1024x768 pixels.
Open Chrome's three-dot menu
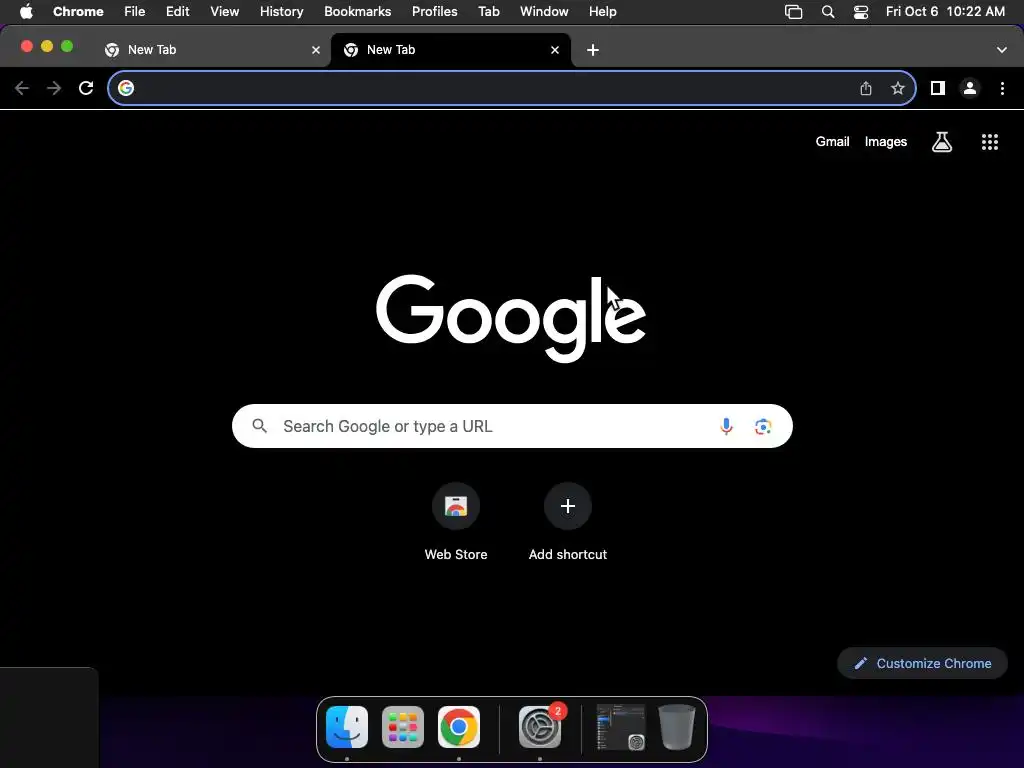[x=1002, y=88]
